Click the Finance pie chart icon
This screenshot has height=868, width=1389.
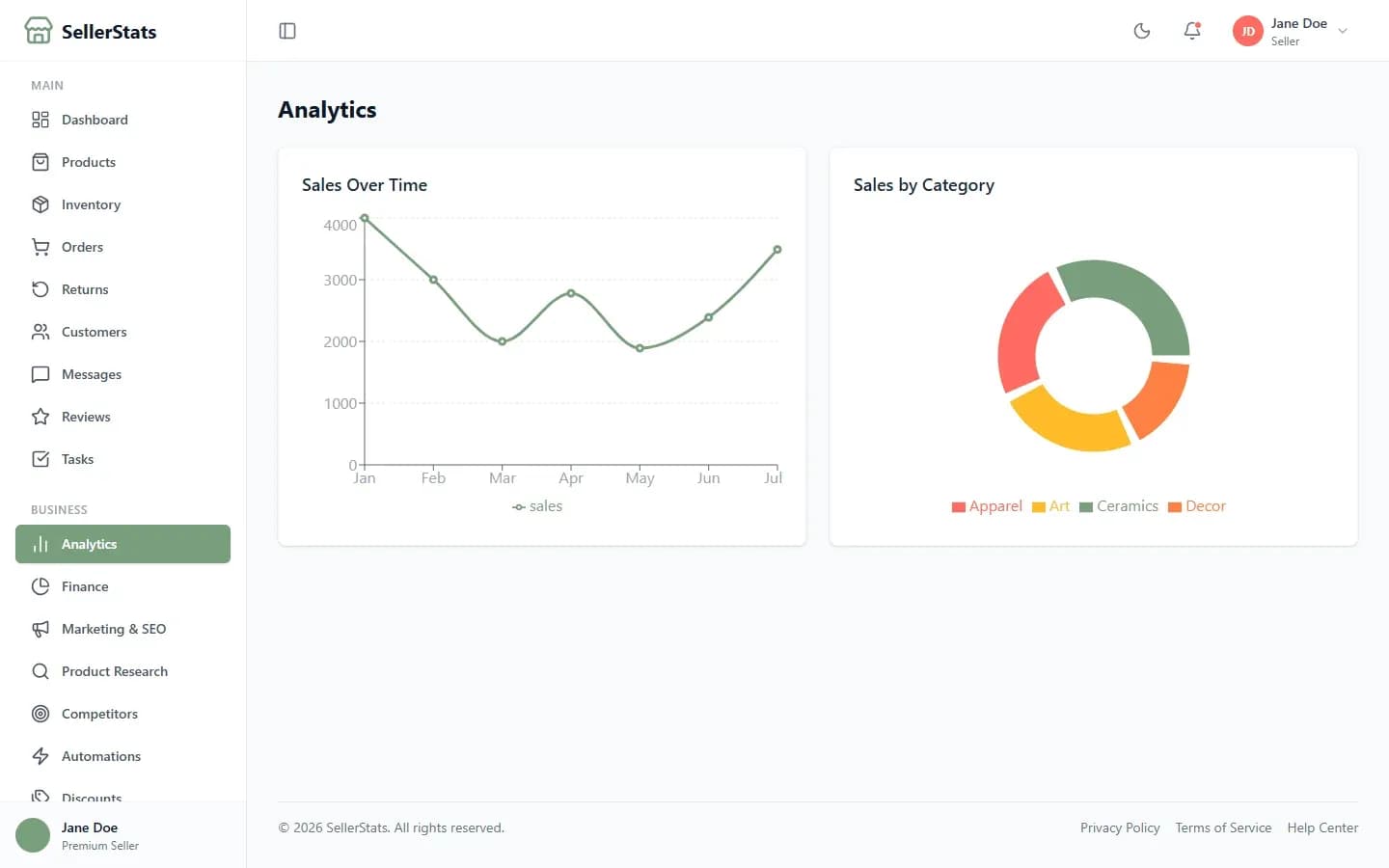point(41,586)
